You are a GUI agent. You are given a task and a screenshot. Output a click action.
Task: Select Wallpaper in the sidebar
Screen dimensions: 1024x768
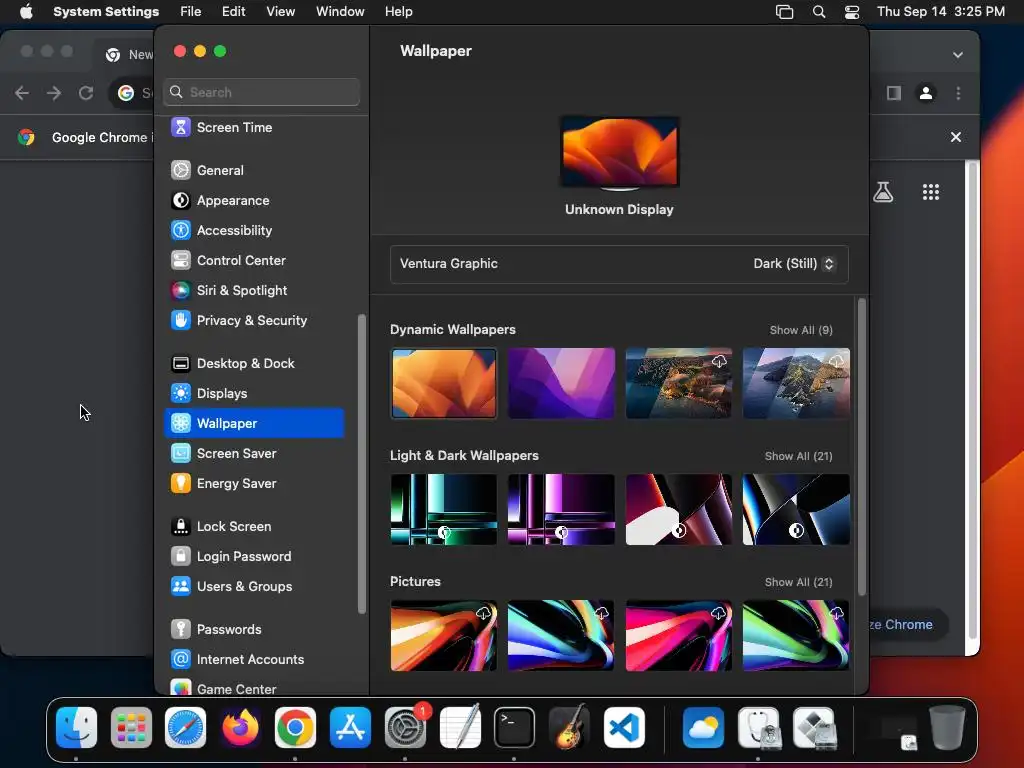(x=254, y=423)
